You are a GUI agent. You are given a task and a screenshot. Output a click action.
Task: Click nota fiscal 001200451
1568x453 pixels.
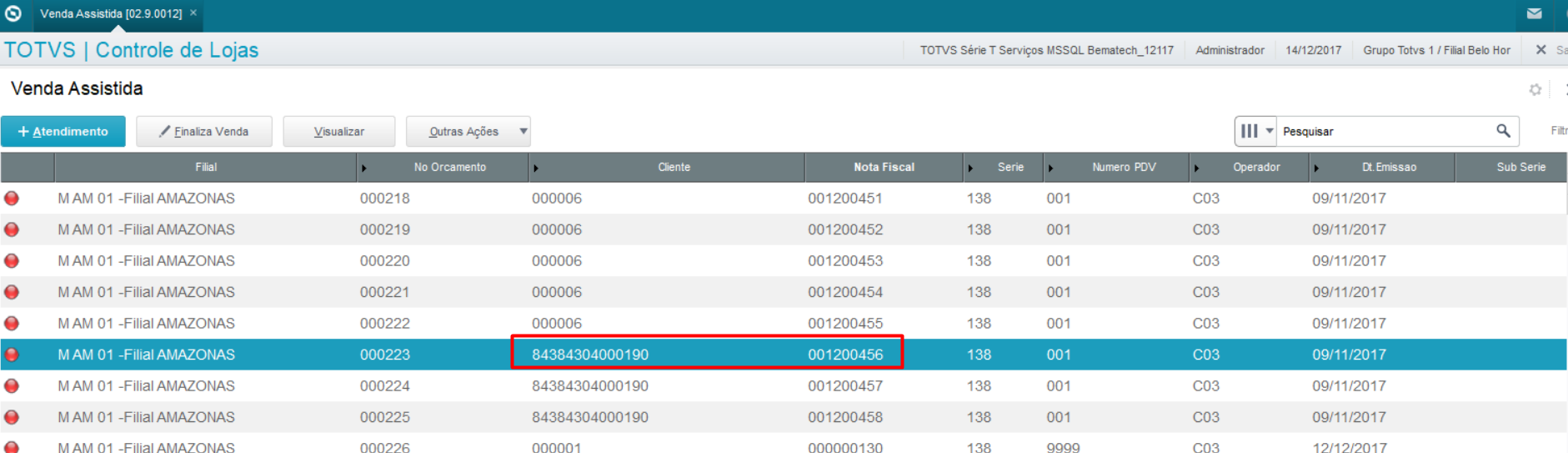845,199
